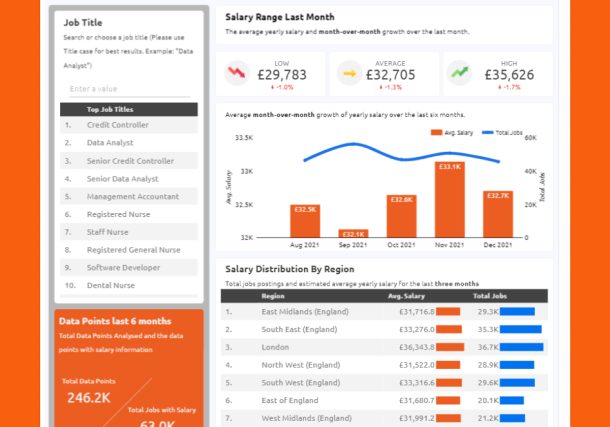The height and width of the screenshot is (427, 610).
Task: Choose Senior Data Analyst in job titles
Action: [123, 179]
